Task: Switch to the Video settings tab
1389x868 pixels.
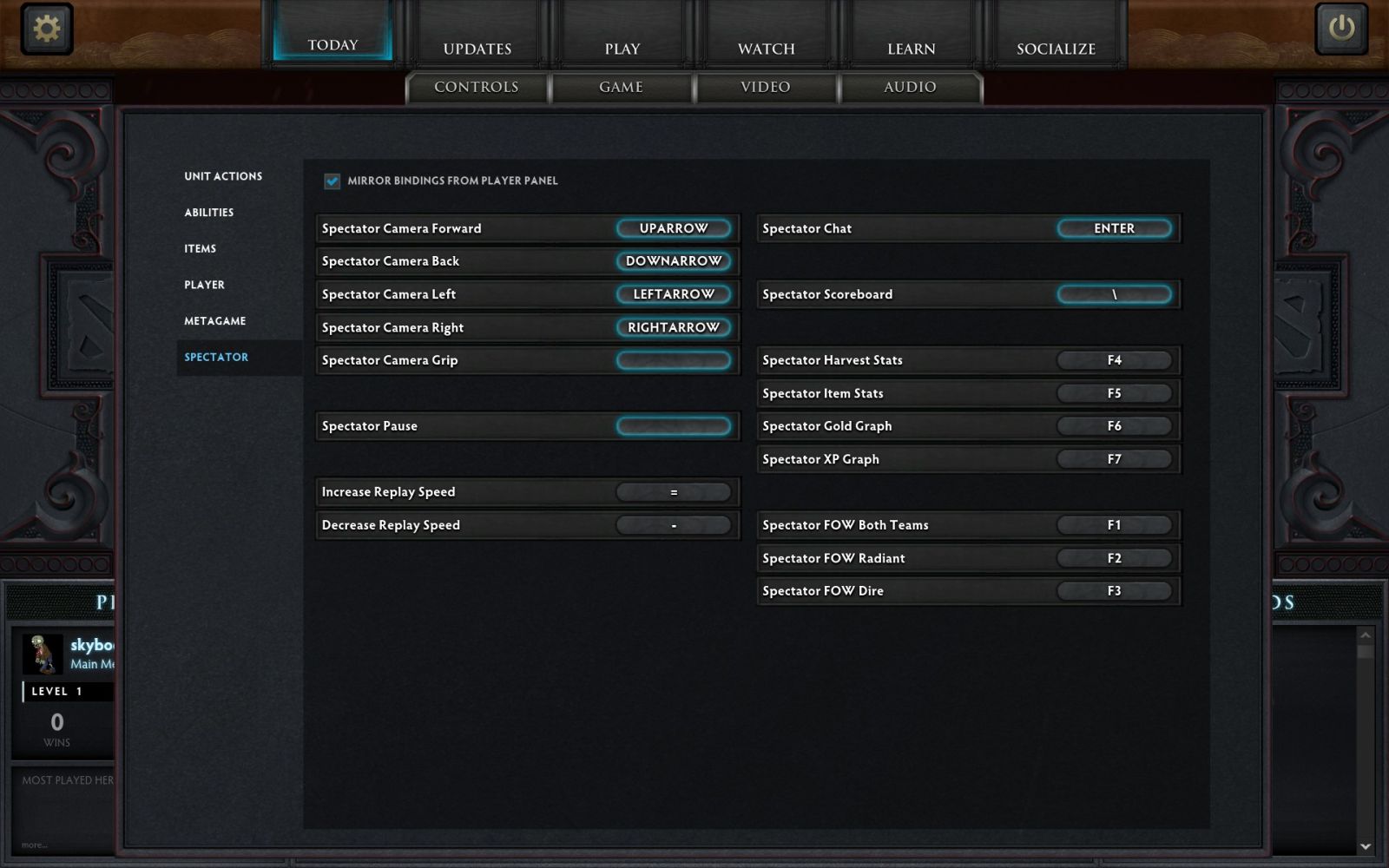Action: click(x=765, y=87)
